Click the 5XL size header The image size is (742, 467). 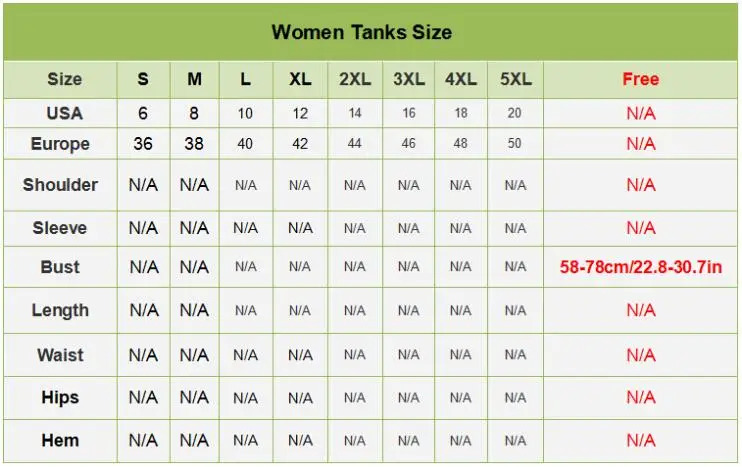[515, 79]
